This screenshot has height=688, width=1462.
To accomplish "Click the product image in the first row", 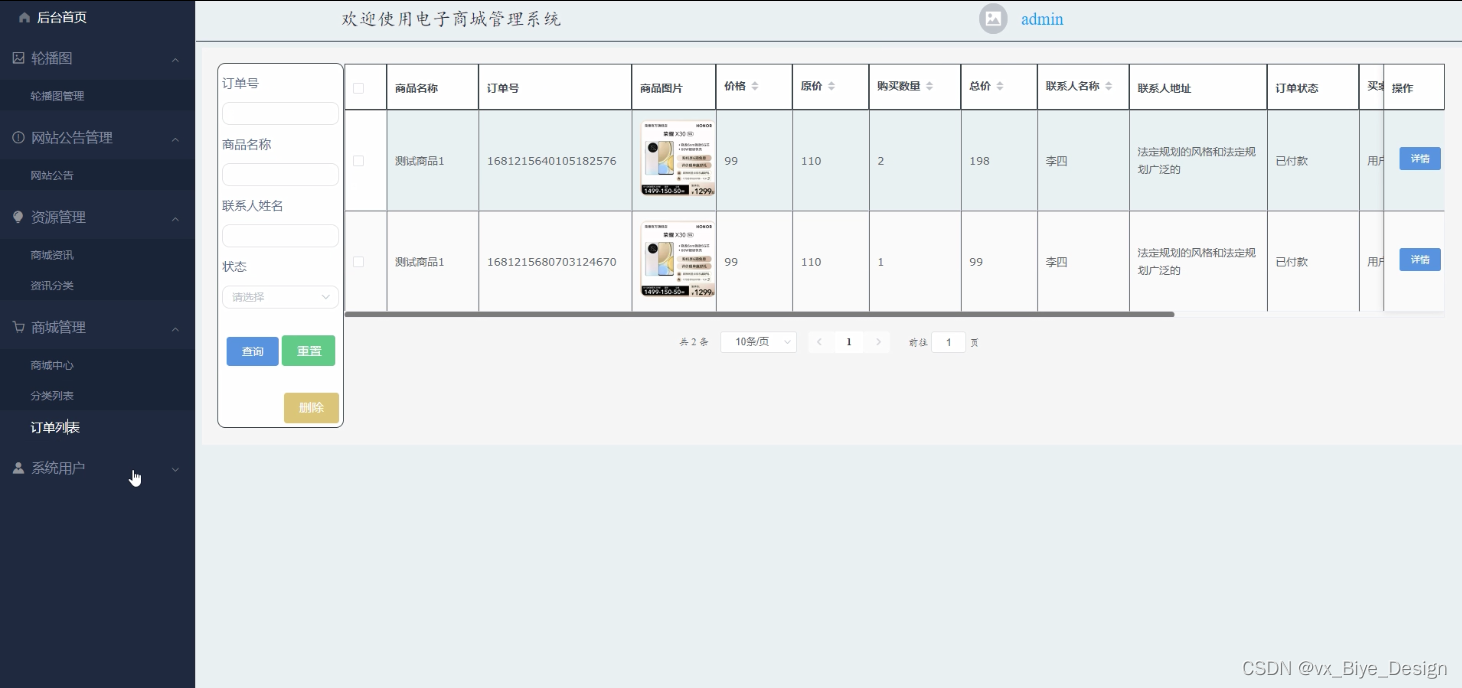I will coord(677,159).
